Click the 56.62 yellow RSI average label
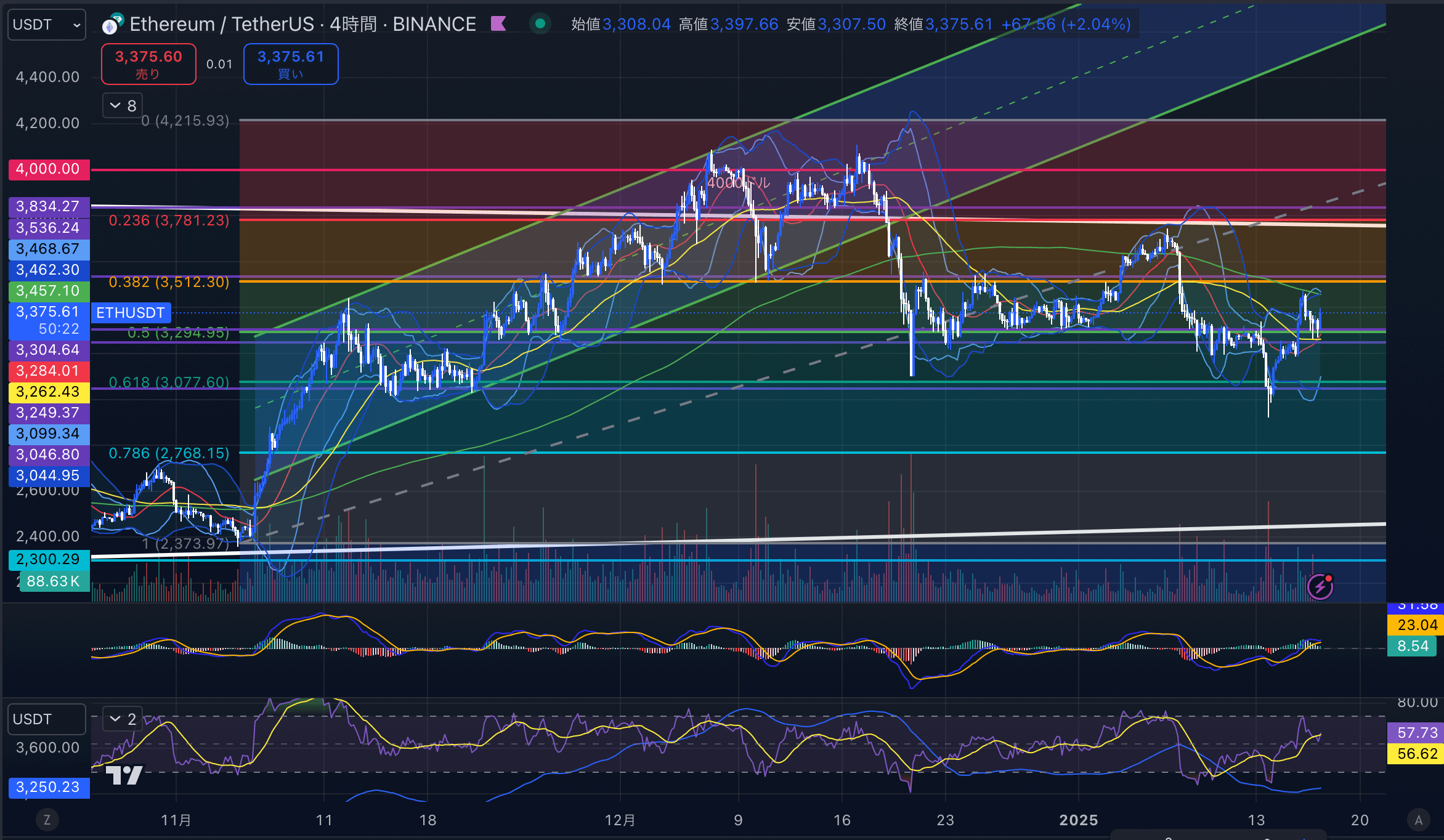1444x840 pixels. [x=1416, y=754]
